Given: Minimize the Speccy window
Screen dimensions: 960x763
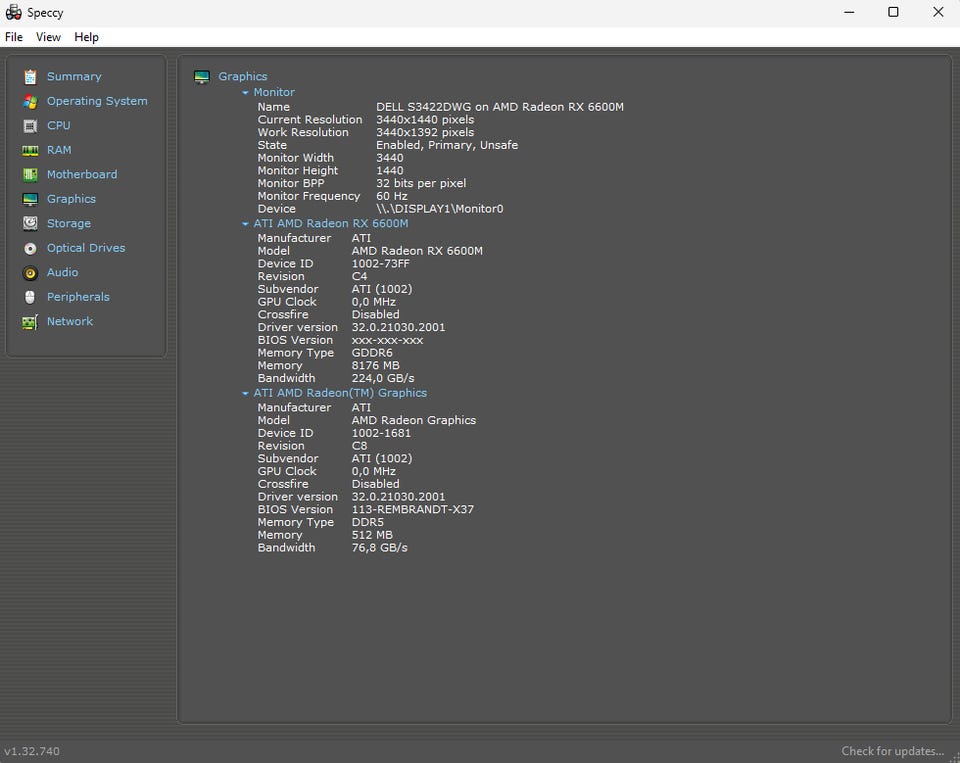Looking at the screenshot, I should coord(849,12).
